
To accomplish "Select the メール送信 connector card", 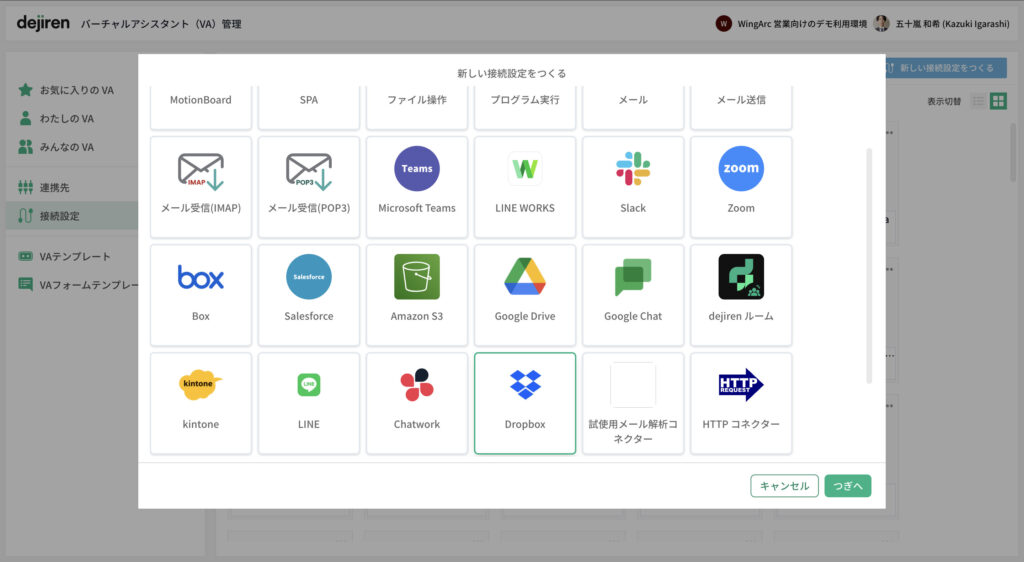I will [x=741, y=107].
